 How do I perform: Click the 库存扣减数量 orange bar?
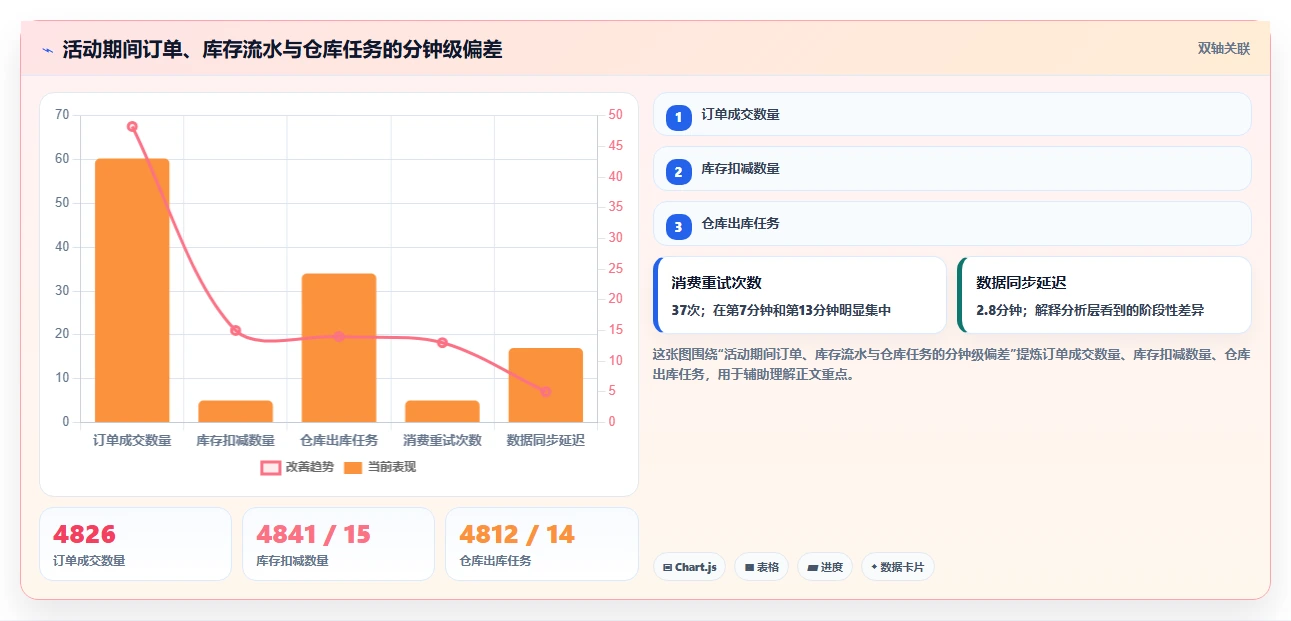[x=235, y=411]
